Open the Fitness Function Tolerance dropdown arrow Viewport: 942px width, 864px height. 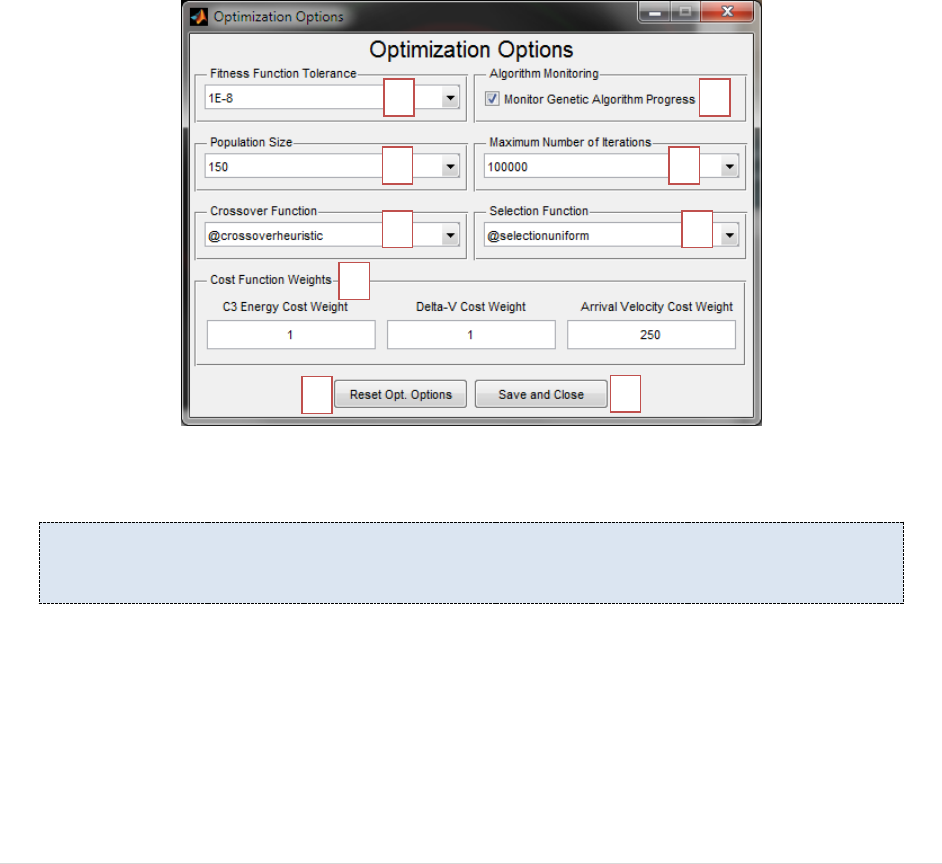(x=450, y=98)
